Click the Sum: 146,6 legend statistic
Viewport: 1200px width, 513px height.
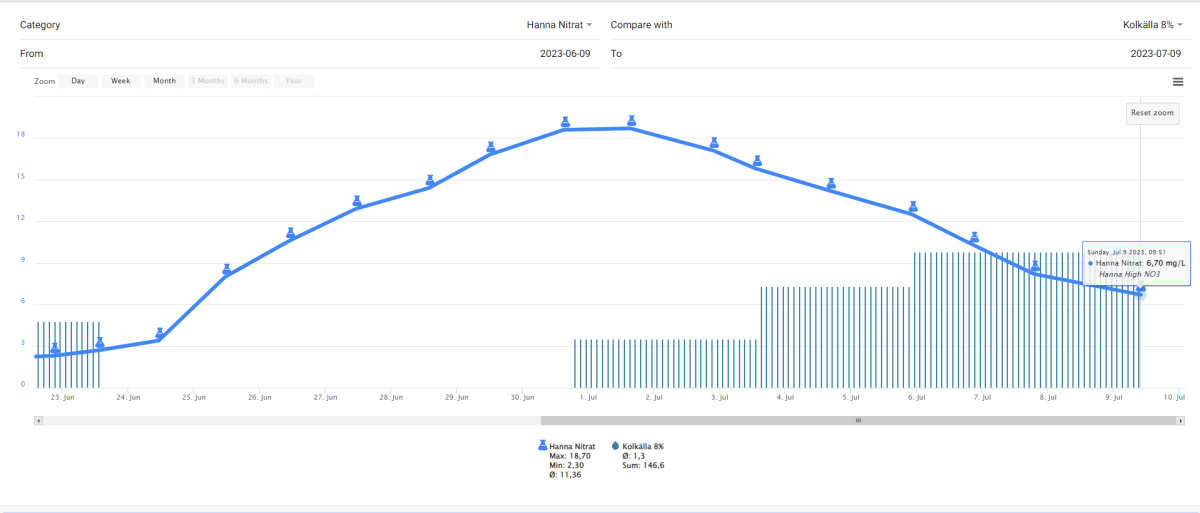pyautogui.click(x=643, y=465)
